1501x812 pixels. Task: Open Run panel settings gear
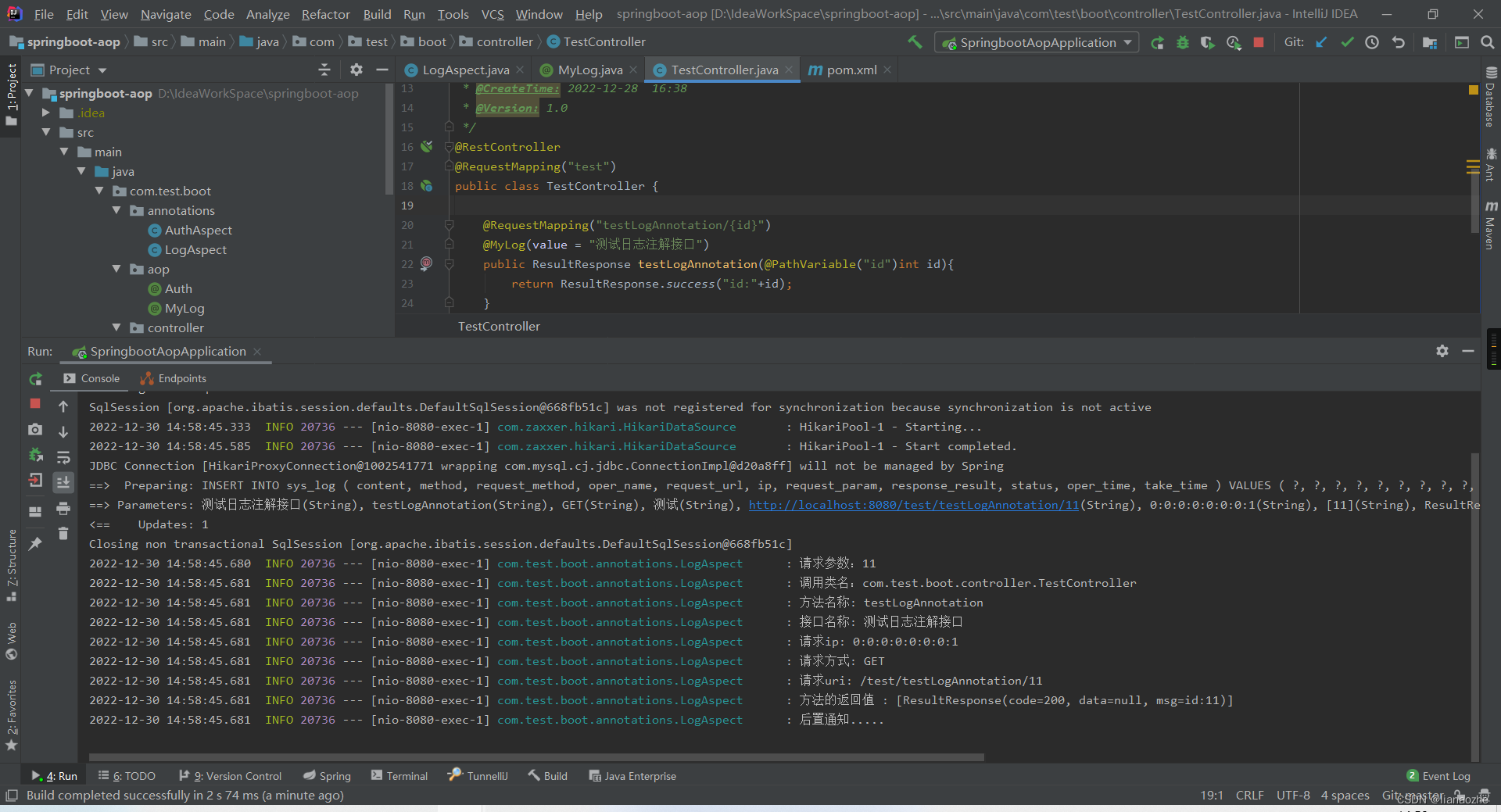(1442, 351)
